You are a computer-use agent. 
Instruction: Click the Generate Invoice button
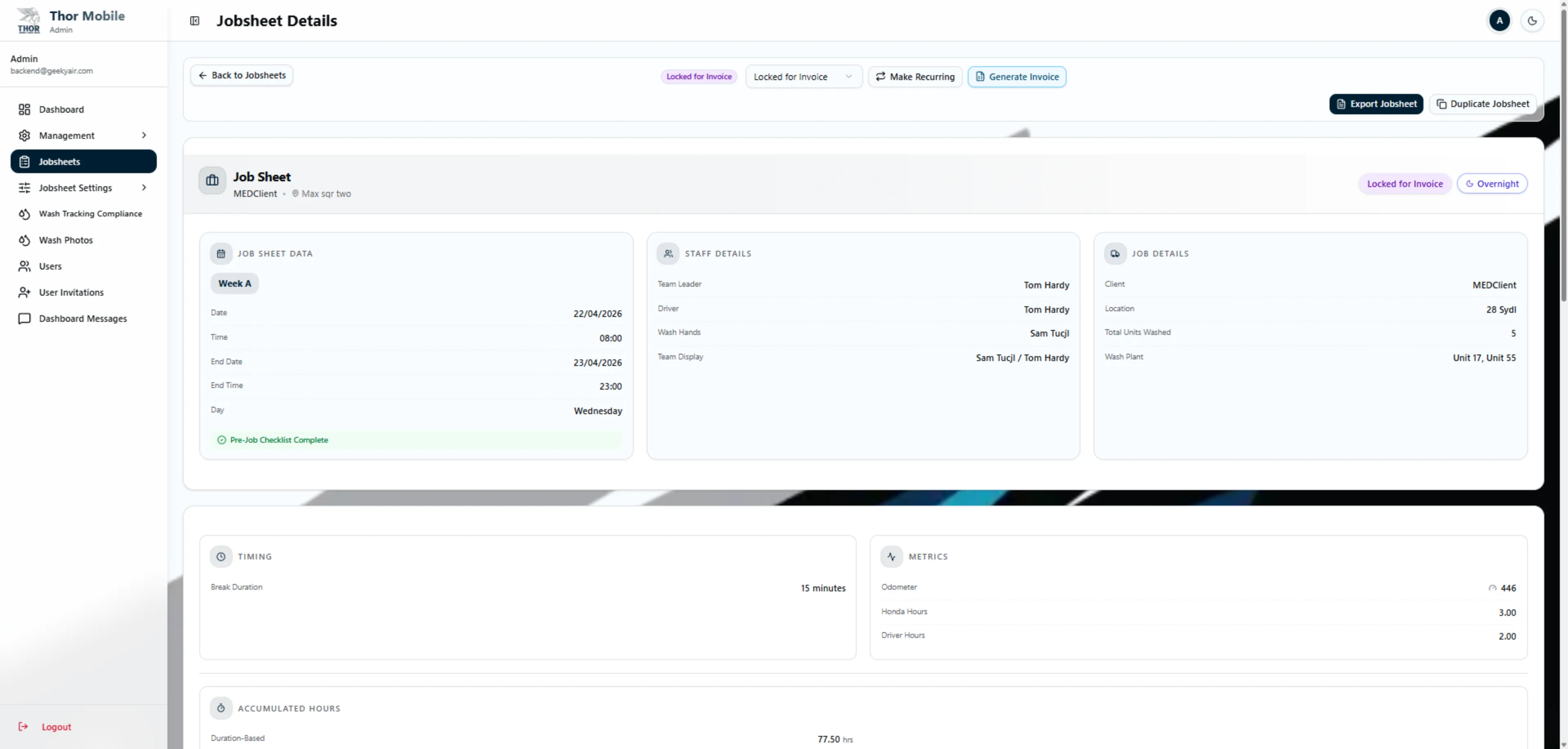1016,77
